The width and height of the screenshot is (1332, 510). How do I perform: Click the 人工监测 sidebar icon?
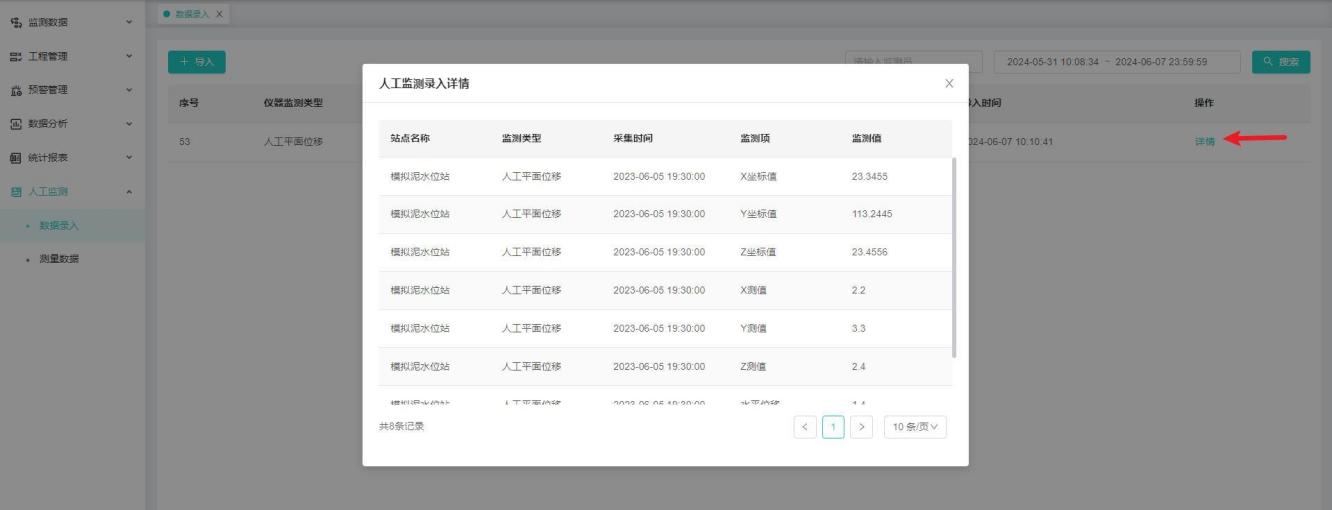[15, 191]
